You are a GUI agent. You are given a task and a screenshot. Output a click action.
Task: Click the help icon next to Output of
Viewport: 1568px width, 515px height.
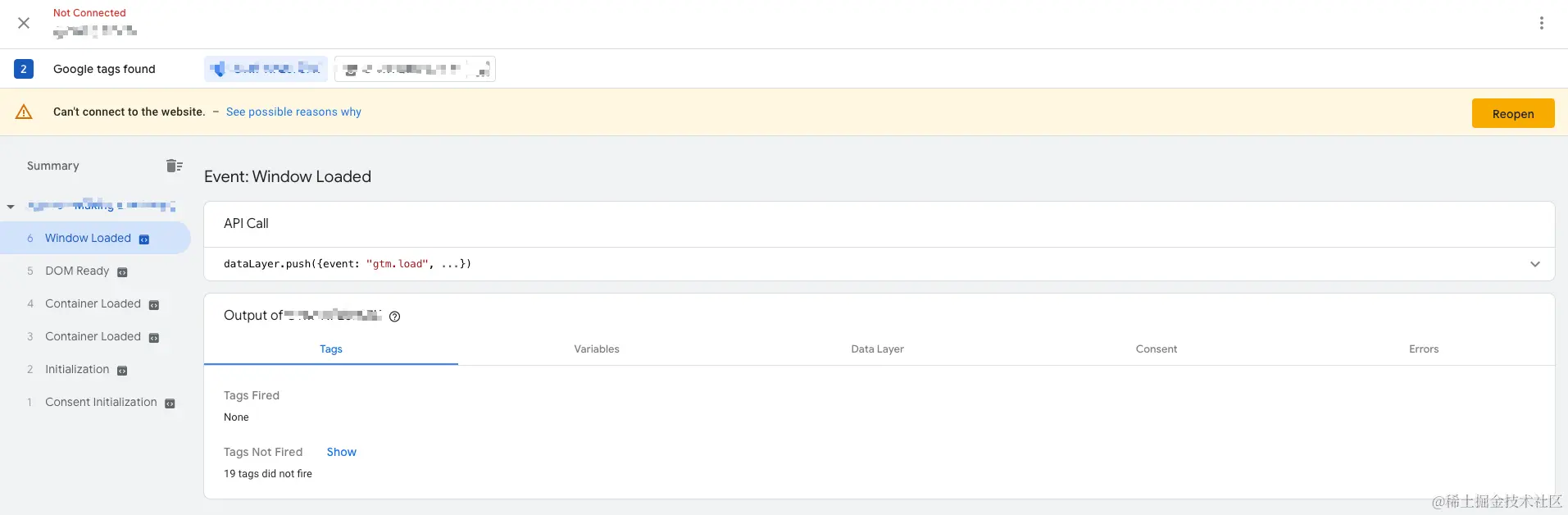(x=394, y=317)
